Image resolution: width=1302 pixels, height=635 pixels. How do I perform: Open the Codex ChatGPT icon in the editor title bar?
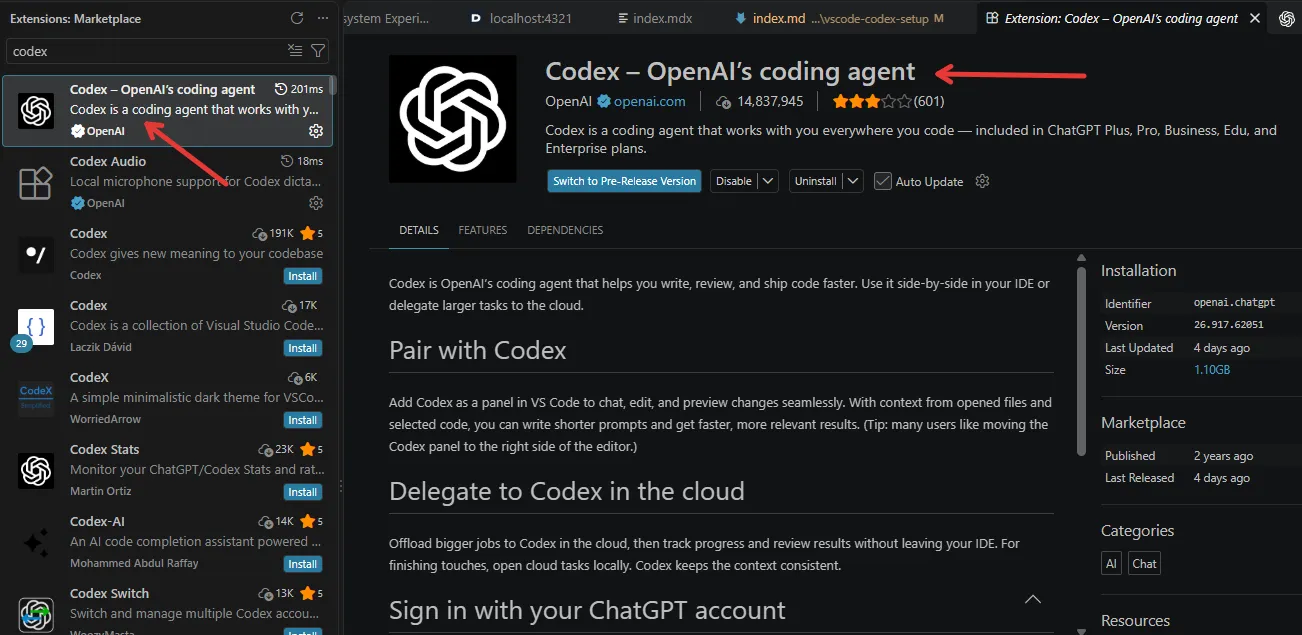pyautogui.click(x=1286, y=18)
